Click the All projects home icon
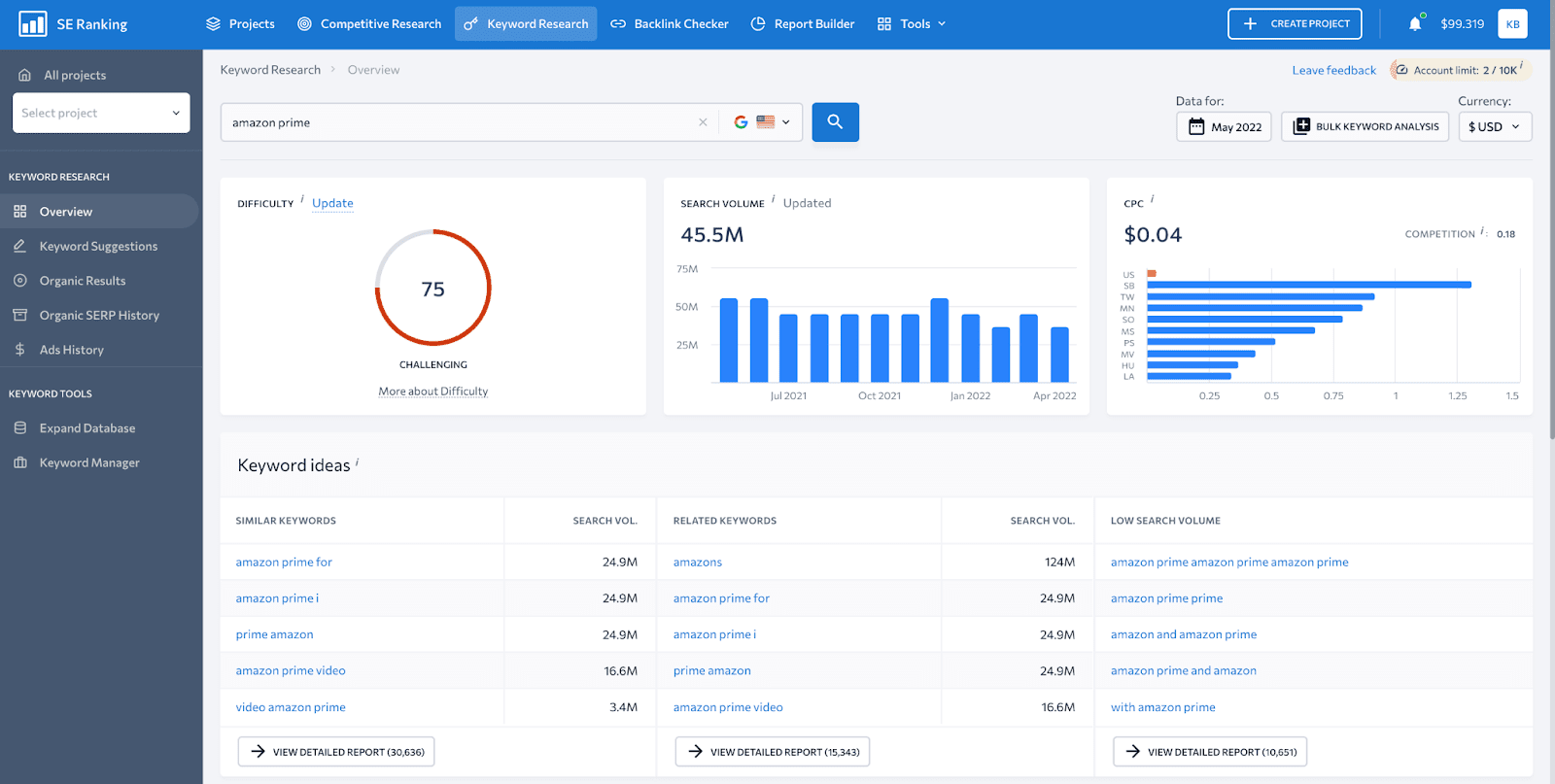Viewport: 1555px width, 784px height. click(25, 75)
